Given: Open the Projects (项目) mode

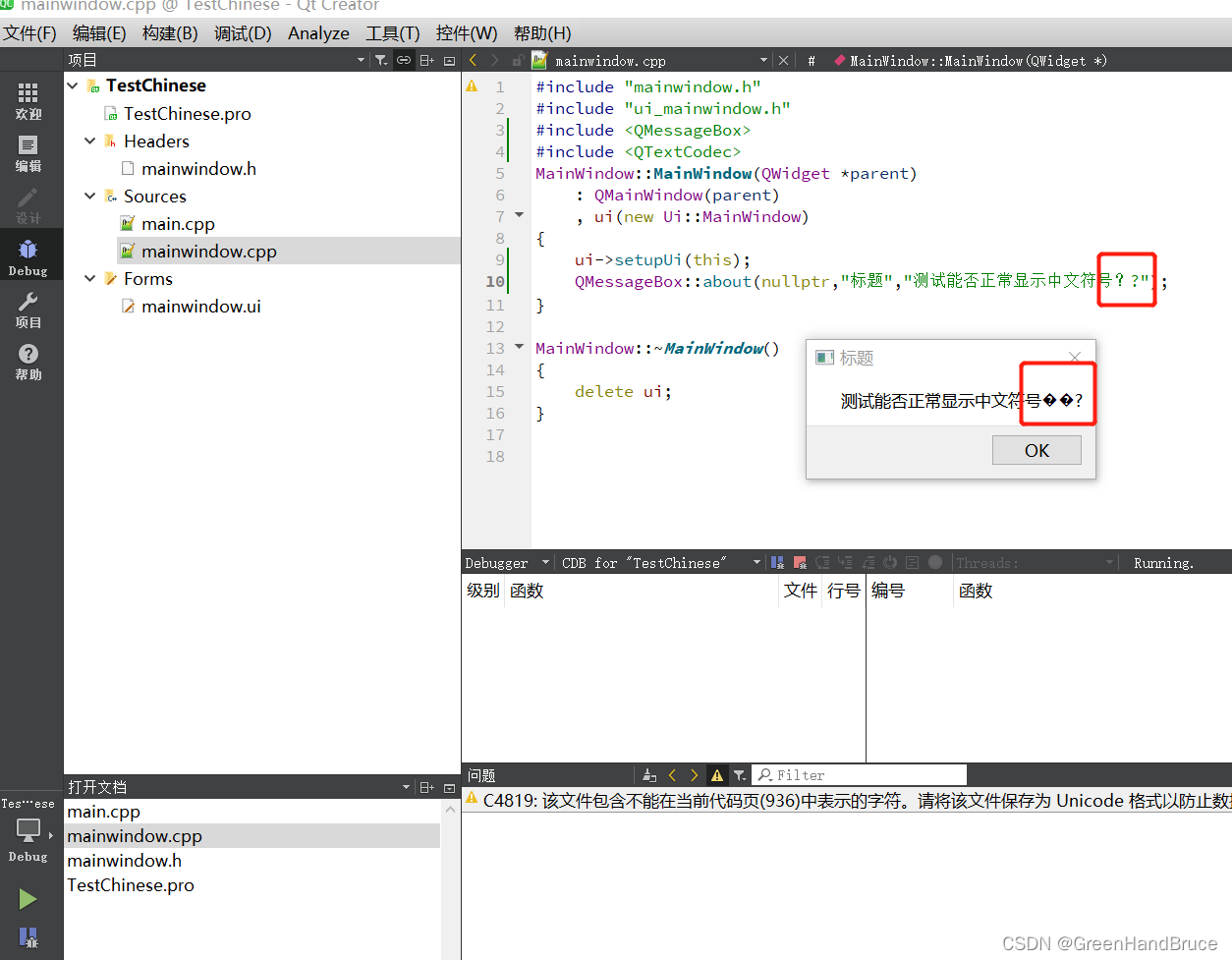Looking at the screenshot, I should point(28,310).
